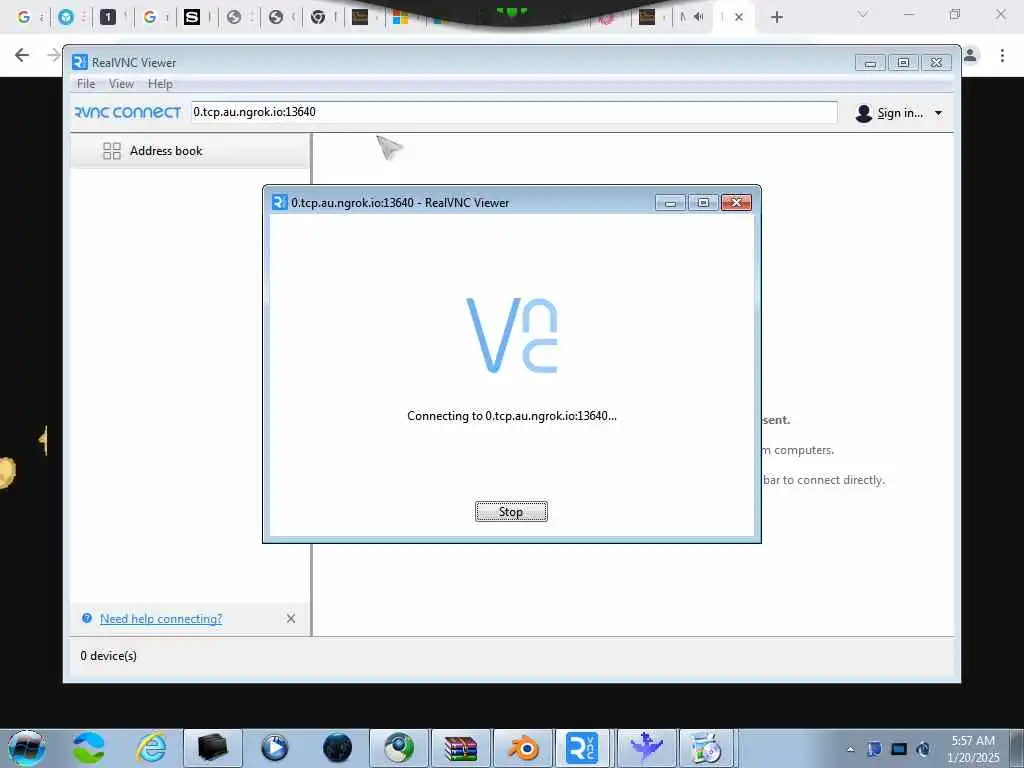Click the RealVNC Viewer main window title icon
Viewport: 1024px width, 768px height.
tap(80, 62)
